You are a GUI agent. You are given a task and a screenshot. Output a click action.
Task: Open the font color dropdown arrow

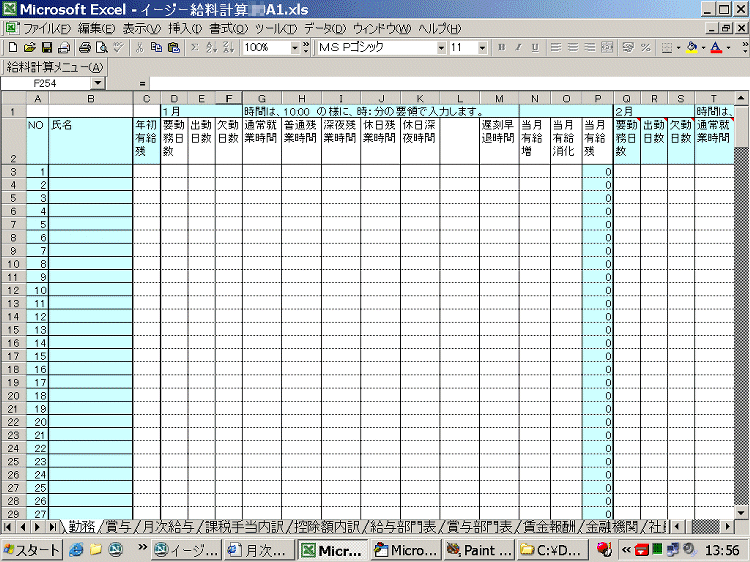click(729, 47)
